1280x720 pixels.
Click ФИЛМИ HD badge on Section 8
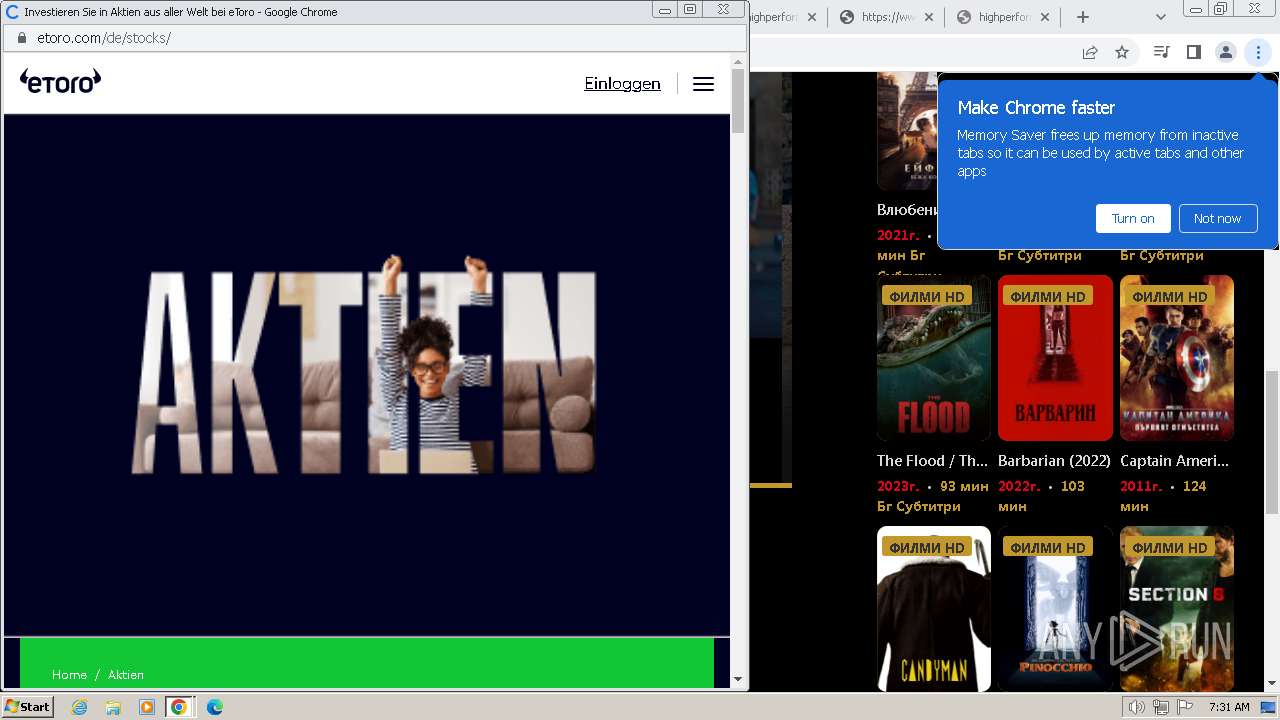click(x=1170, y=547)
